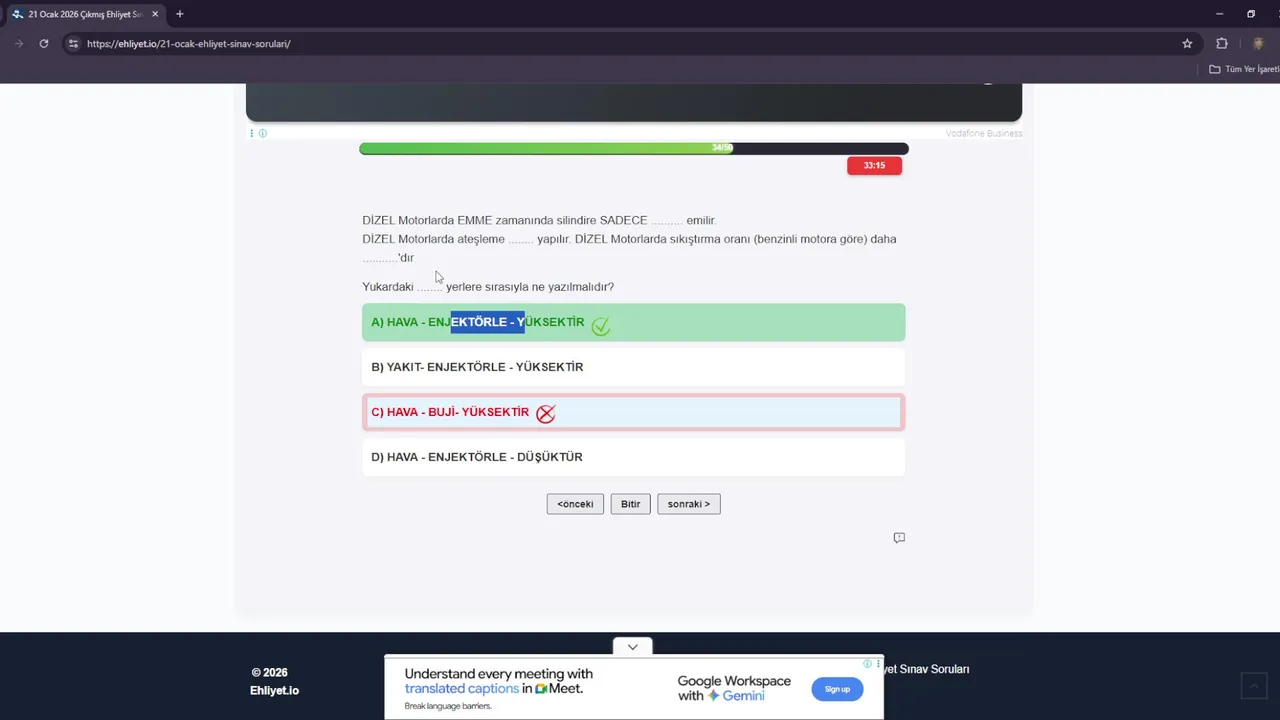Go to next question with sonraki > button
The height and width of the screenshot is (720, 1280).
coord(689,504)
